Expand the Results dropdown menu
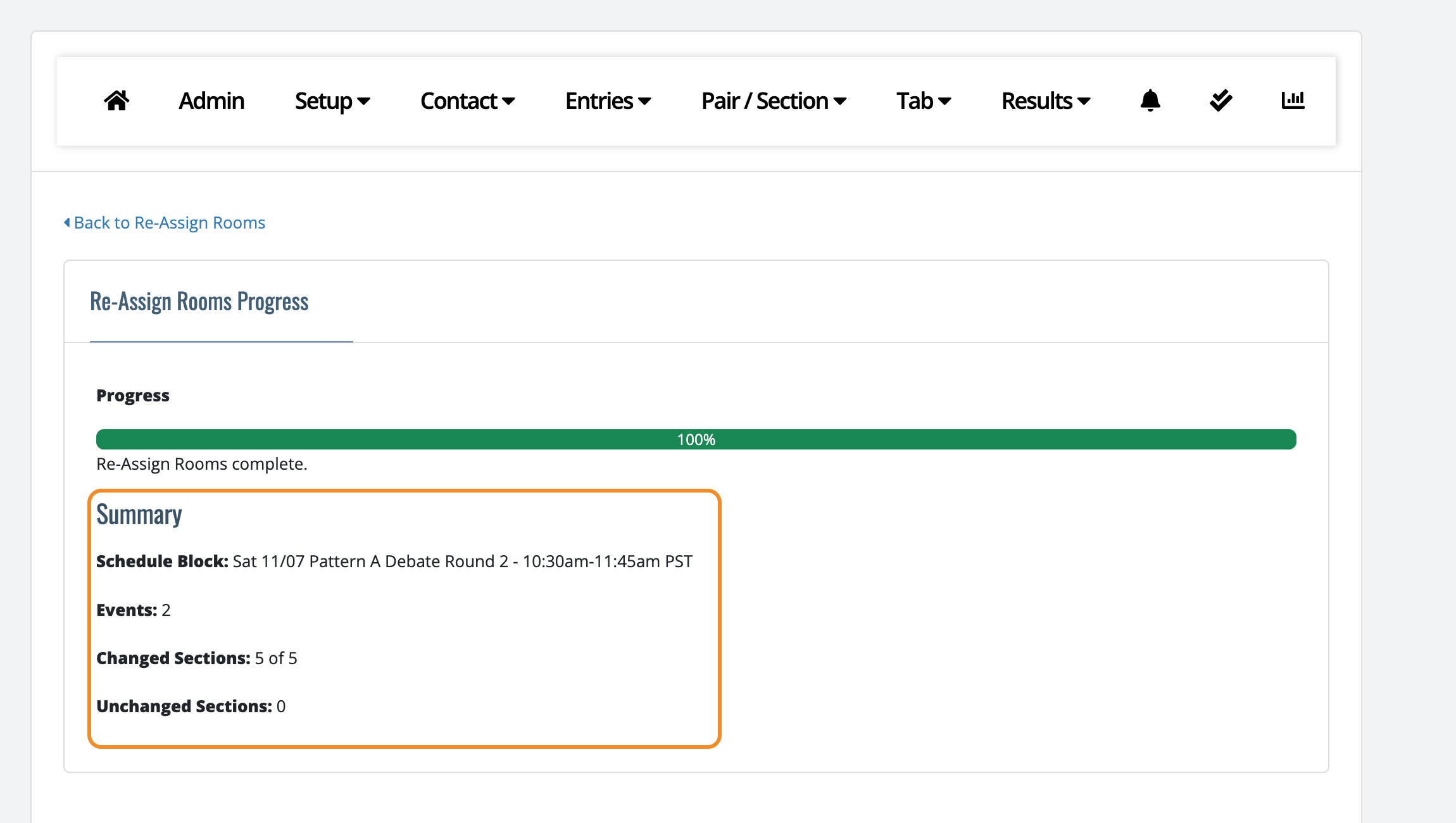This screenshot has height=823, width=1456. [1046, 101]
